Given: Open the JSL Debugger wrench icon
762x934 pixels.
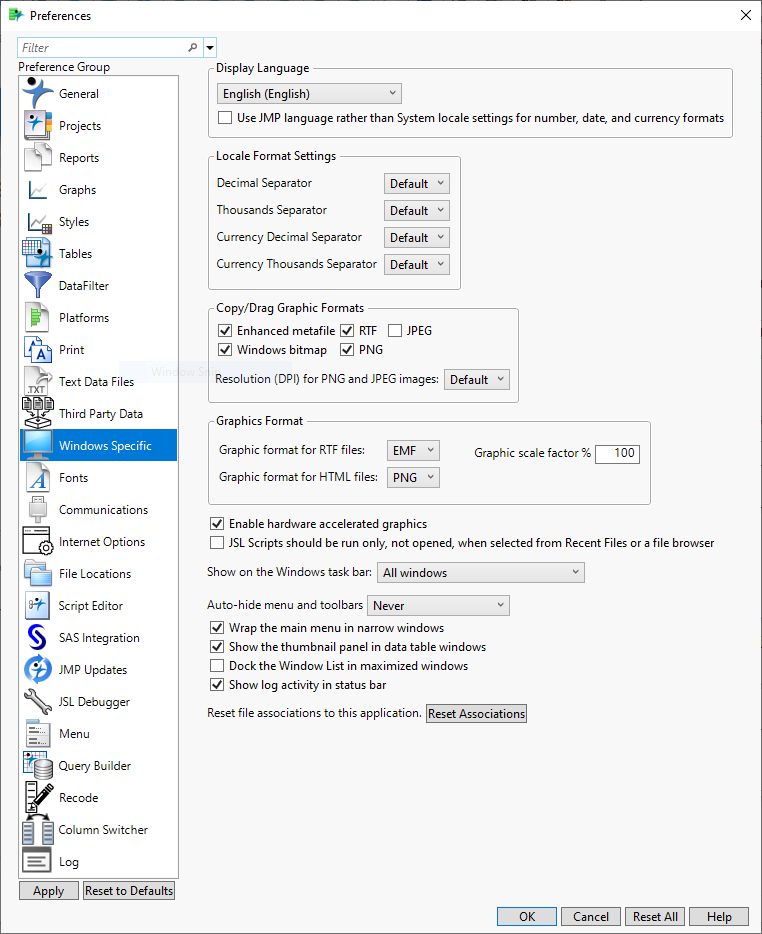Looking at the screenshot, I should point(38,701).
